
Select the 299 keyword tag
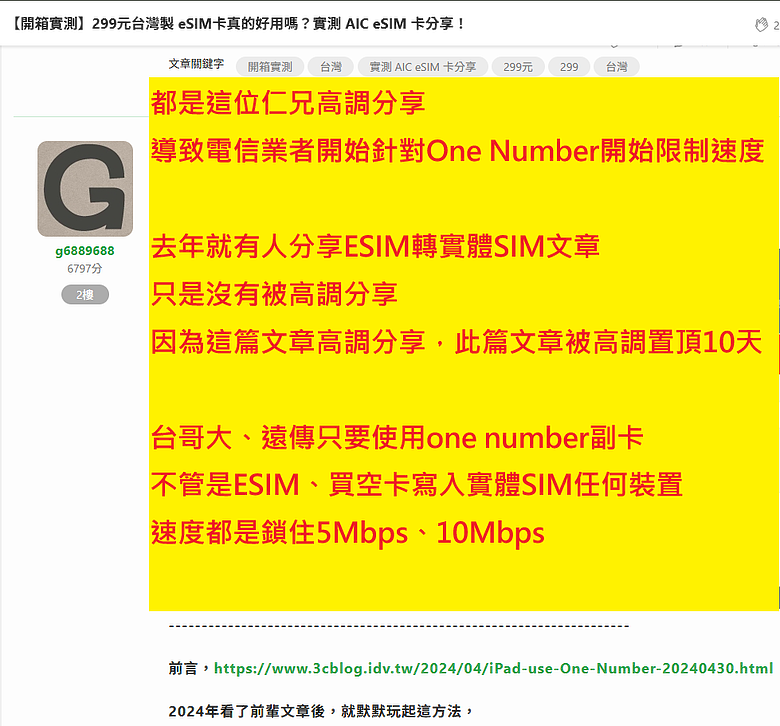(569, 67)
